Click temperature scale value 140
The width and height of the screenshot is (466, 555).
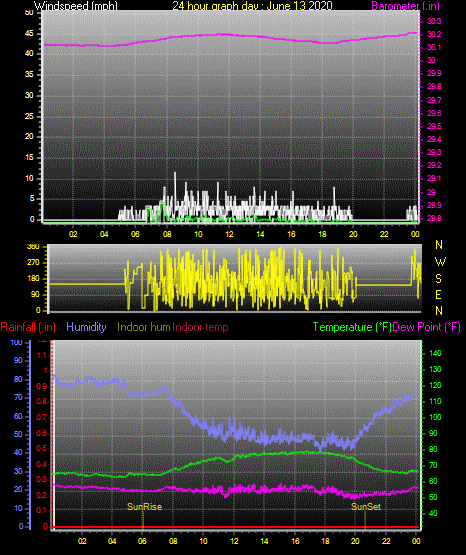[435, 353]
